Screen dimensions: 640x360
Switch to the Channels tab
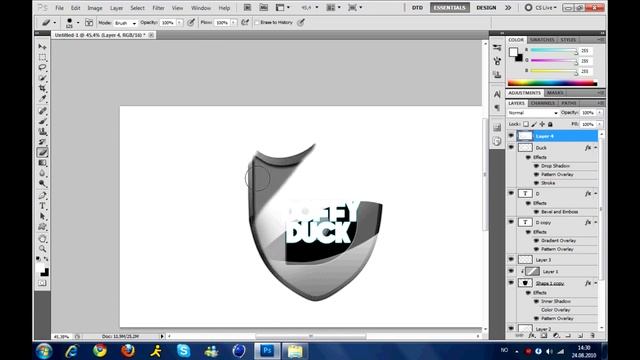tap(543, 103)
